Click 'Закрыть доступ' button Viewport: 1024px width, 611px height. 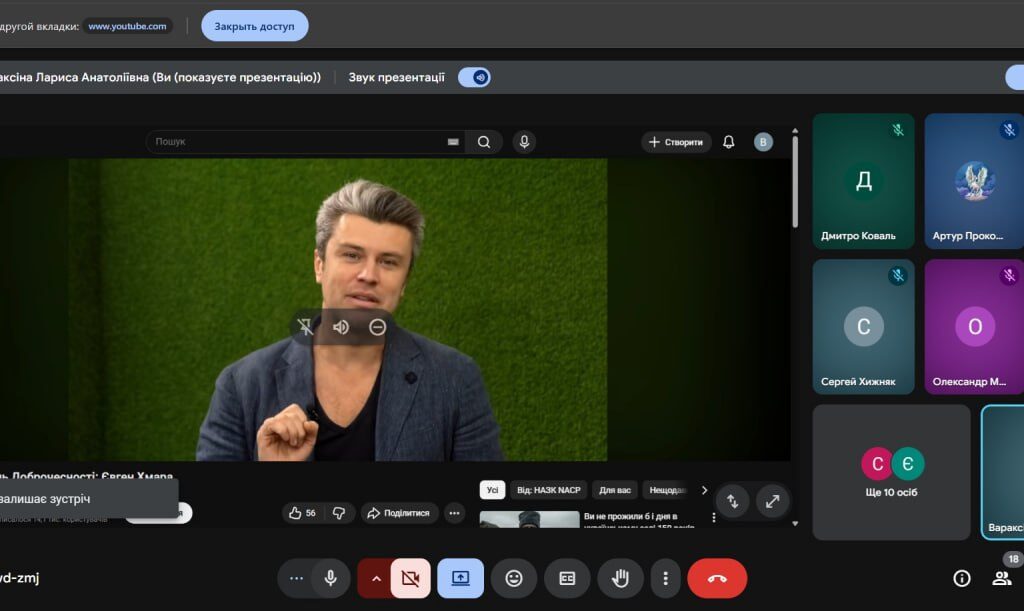pyautogui.click(x=254, y=26)
